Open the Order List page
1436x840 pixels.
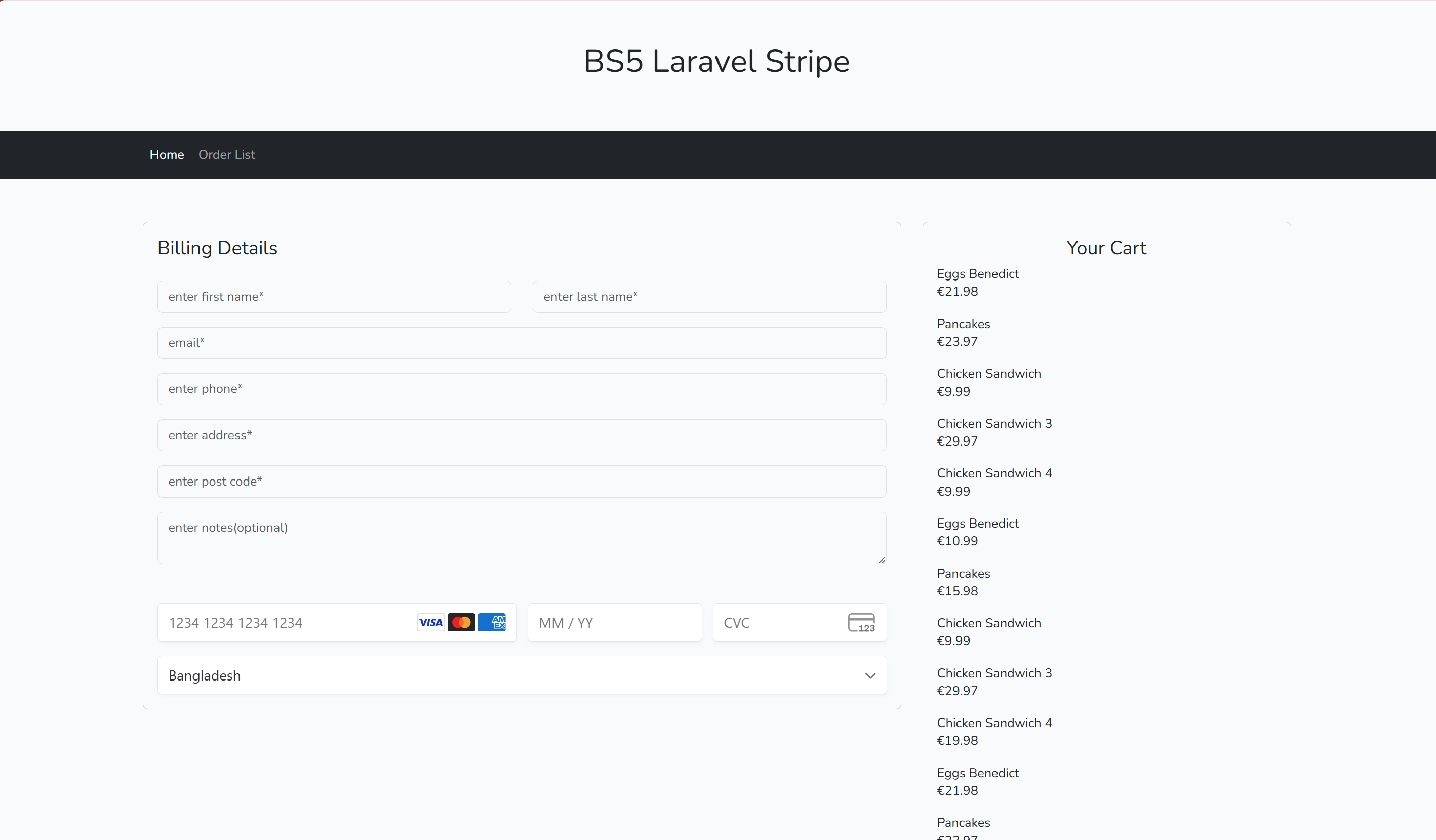pyautogui.click(x=226, y=155)
